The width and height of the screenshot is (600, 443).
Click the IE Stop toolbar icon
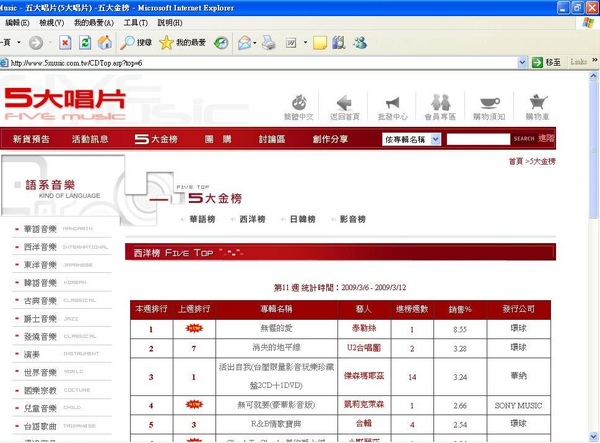65,42
